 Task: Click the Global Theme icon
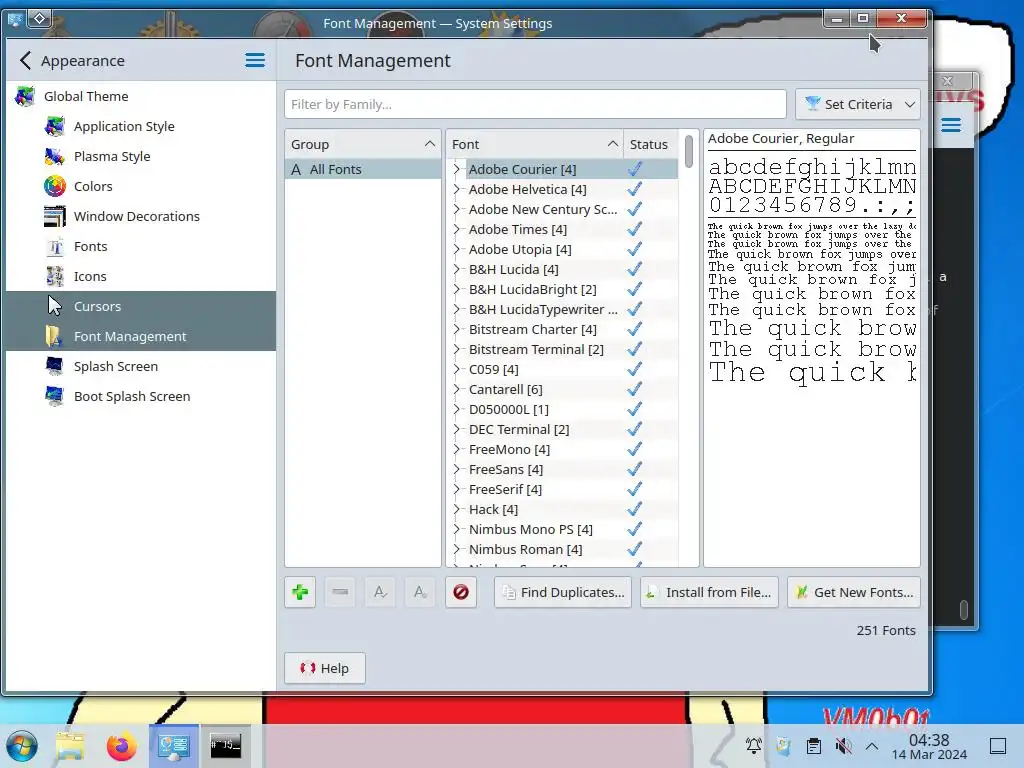point(25,97)
